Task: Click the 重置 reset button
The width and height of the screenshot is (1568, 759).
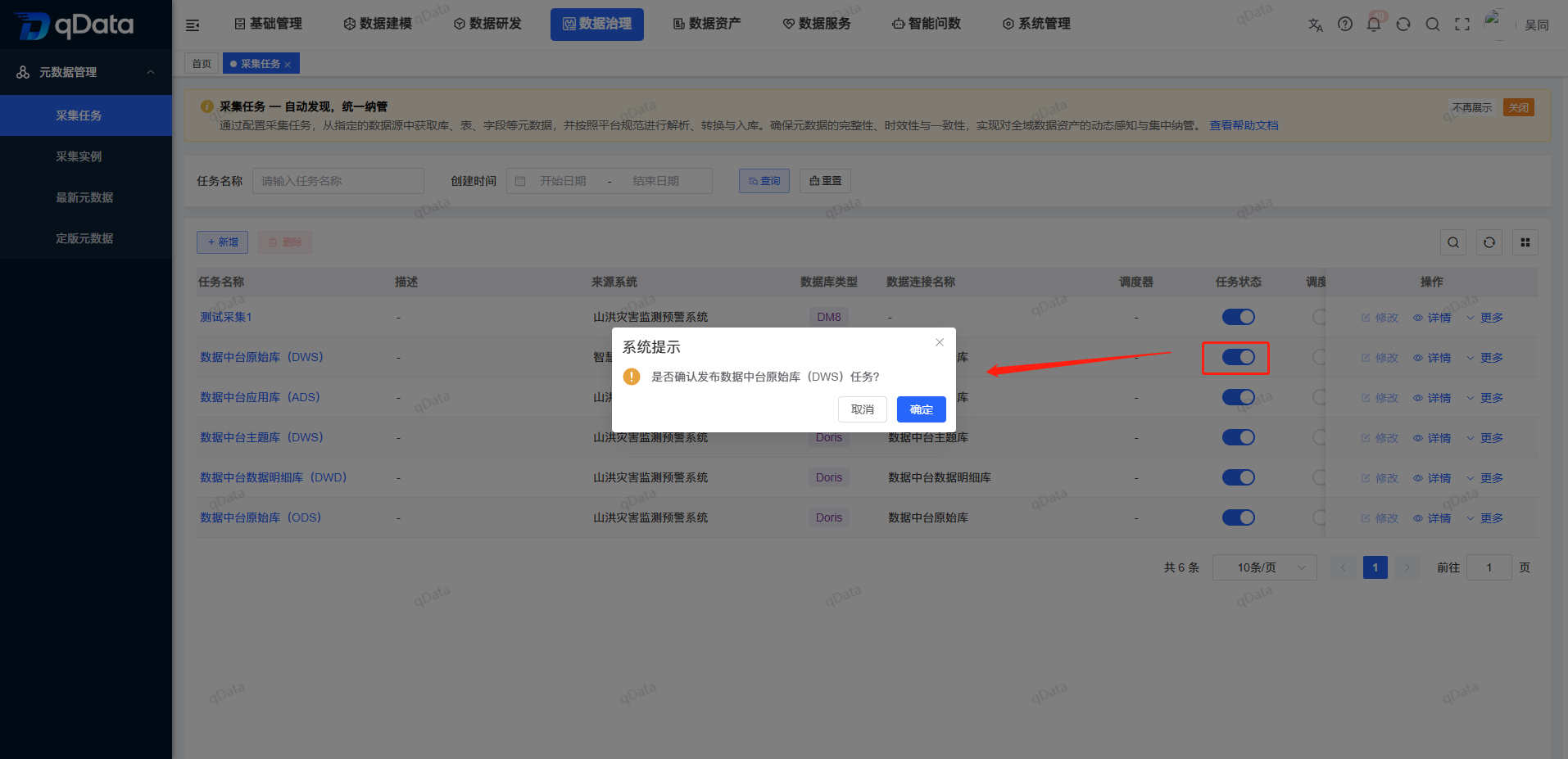Action: pyautogui.click(x=826, y=181)
